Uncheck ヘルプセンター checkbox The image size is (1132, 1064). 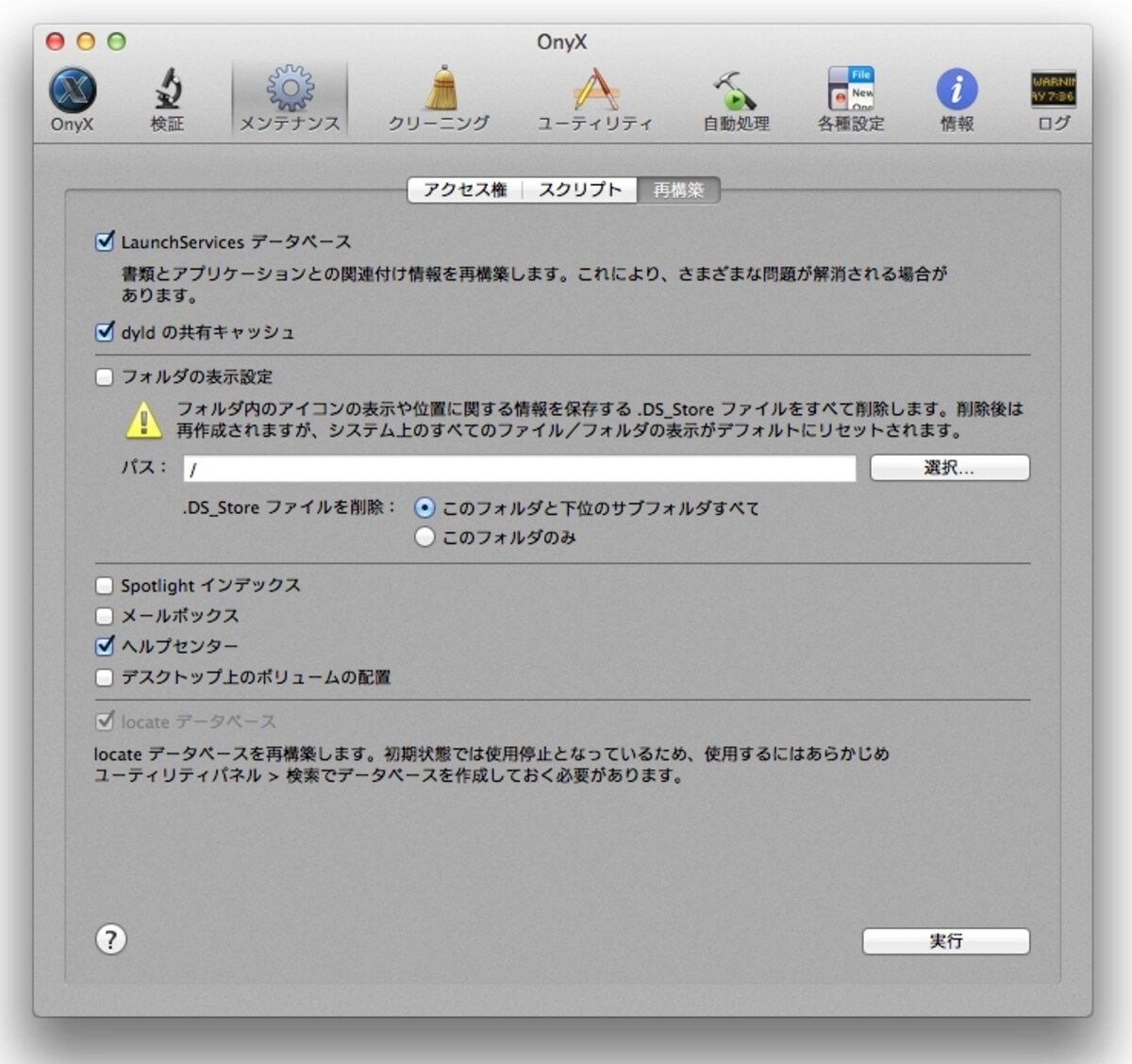(x=105, y=646)
